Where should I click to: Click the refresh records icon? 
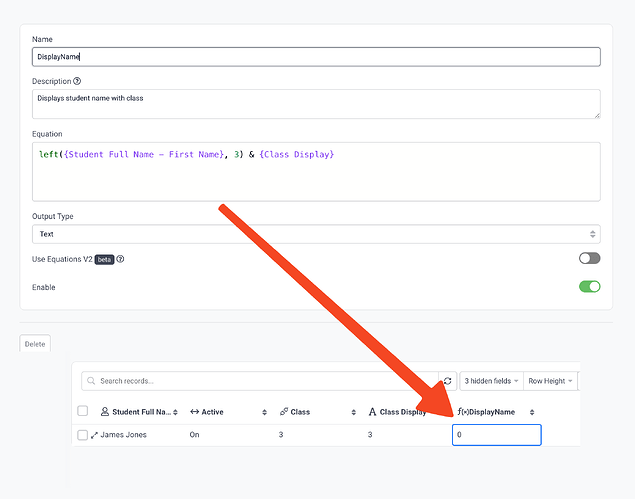(x=448, y=381)
